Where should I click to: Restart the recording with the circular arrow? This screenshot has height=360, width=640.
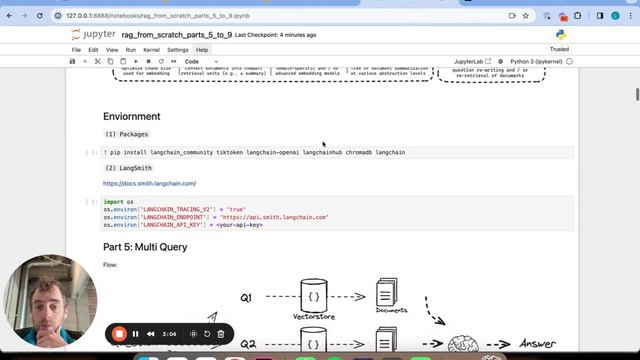click(x=207, y=334)
